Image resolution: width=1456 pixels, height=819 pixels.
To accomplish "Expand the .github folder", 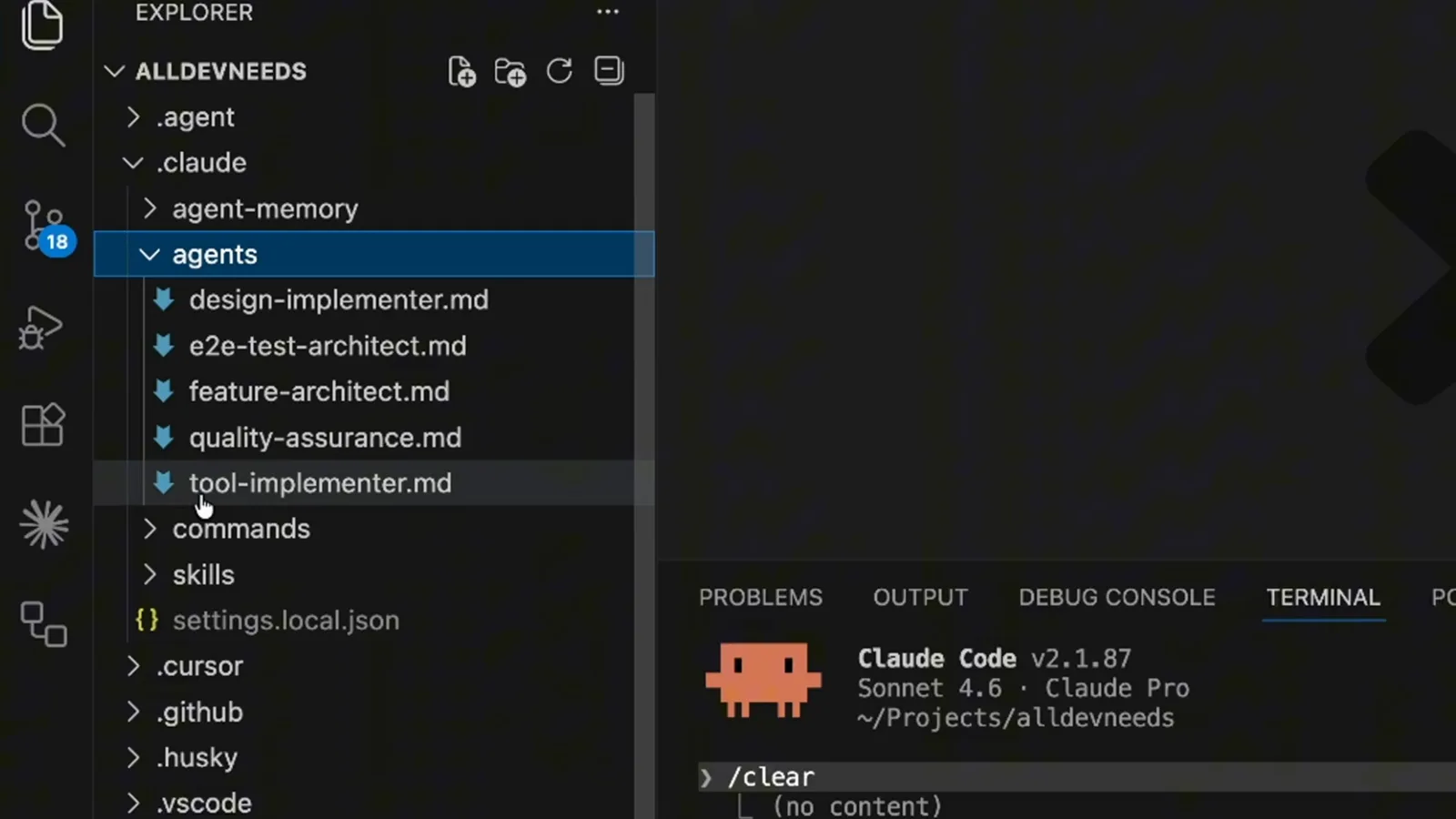I will pos(134,712).
